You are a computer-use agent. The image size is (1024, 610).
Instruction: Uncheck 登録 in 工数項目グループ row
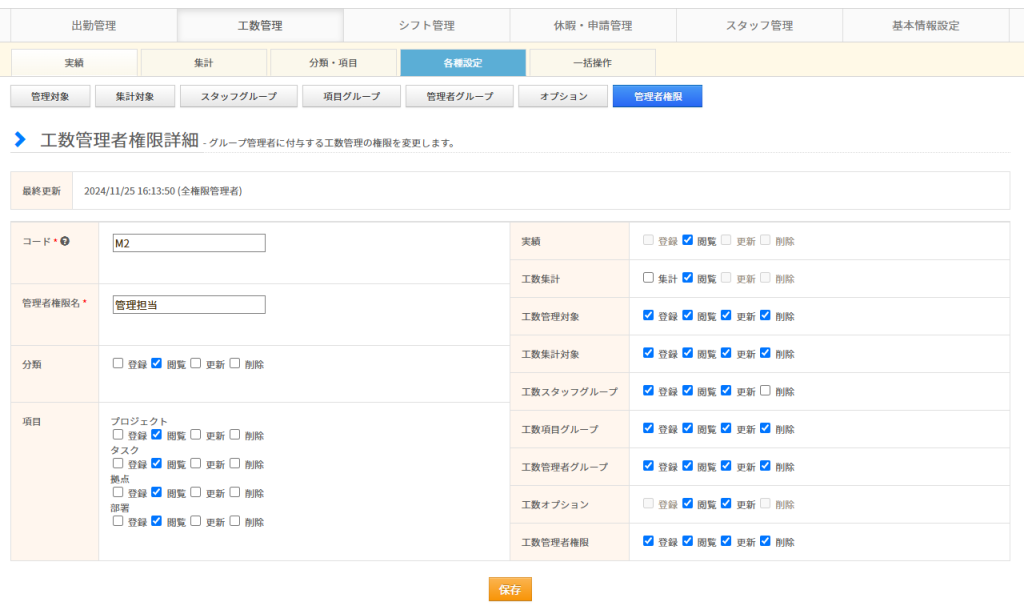click(x=648, y=428)
